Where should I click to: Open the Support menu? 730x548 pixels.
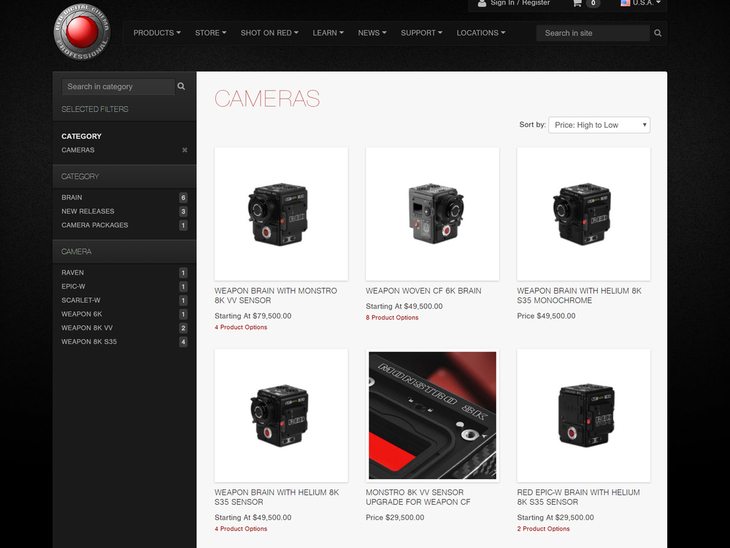point(421,33)
